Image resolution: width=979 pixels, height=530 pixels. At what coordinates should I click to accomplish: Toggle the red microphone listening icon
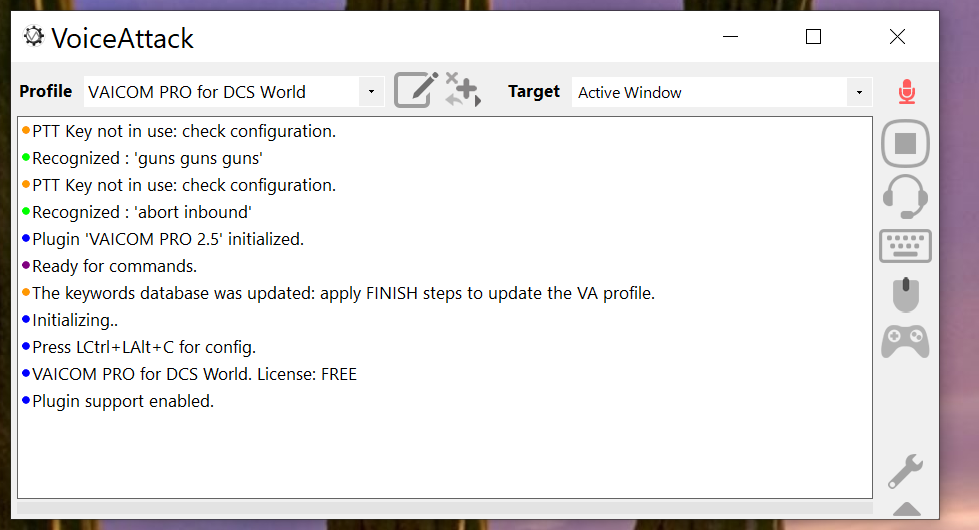(907, 92)
